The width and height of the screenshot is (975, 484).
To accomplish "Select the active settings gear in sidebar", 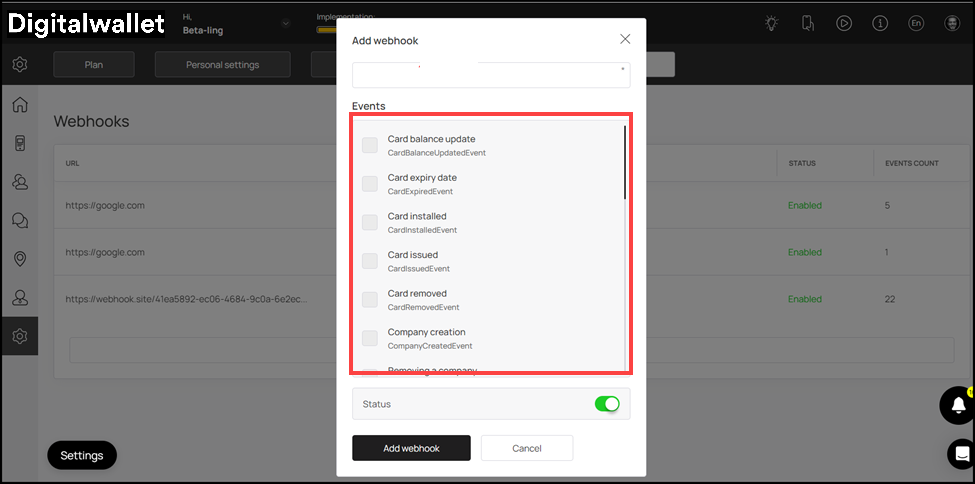I will 20,336.
